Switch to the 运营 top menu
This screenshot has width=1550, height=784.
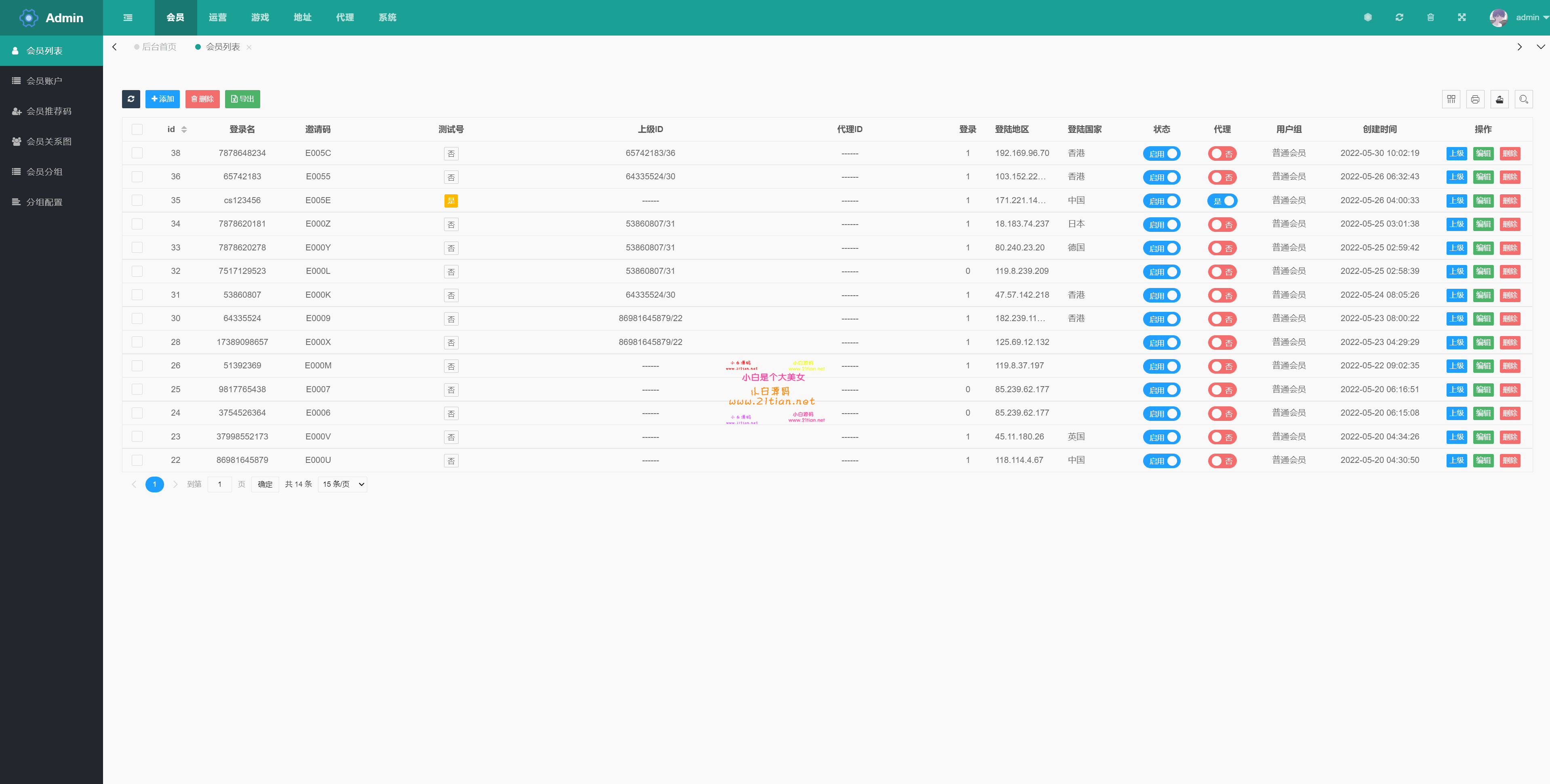(x=218, y=17)
